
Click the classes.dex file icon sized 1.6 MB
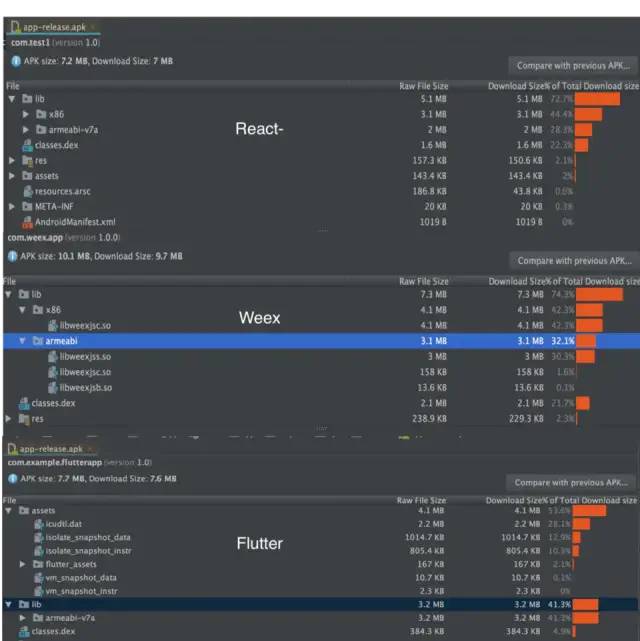tap(27, 145)
